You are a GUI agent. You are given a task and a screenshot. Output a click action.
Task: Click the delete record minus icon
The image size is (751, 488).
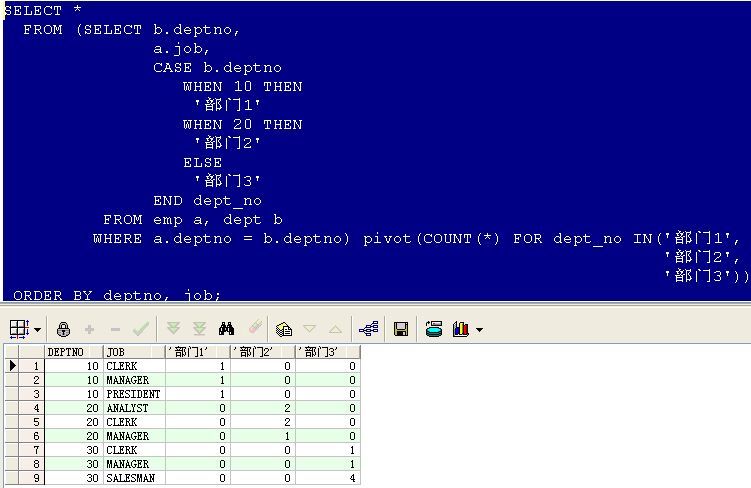(x=115, y=329)
